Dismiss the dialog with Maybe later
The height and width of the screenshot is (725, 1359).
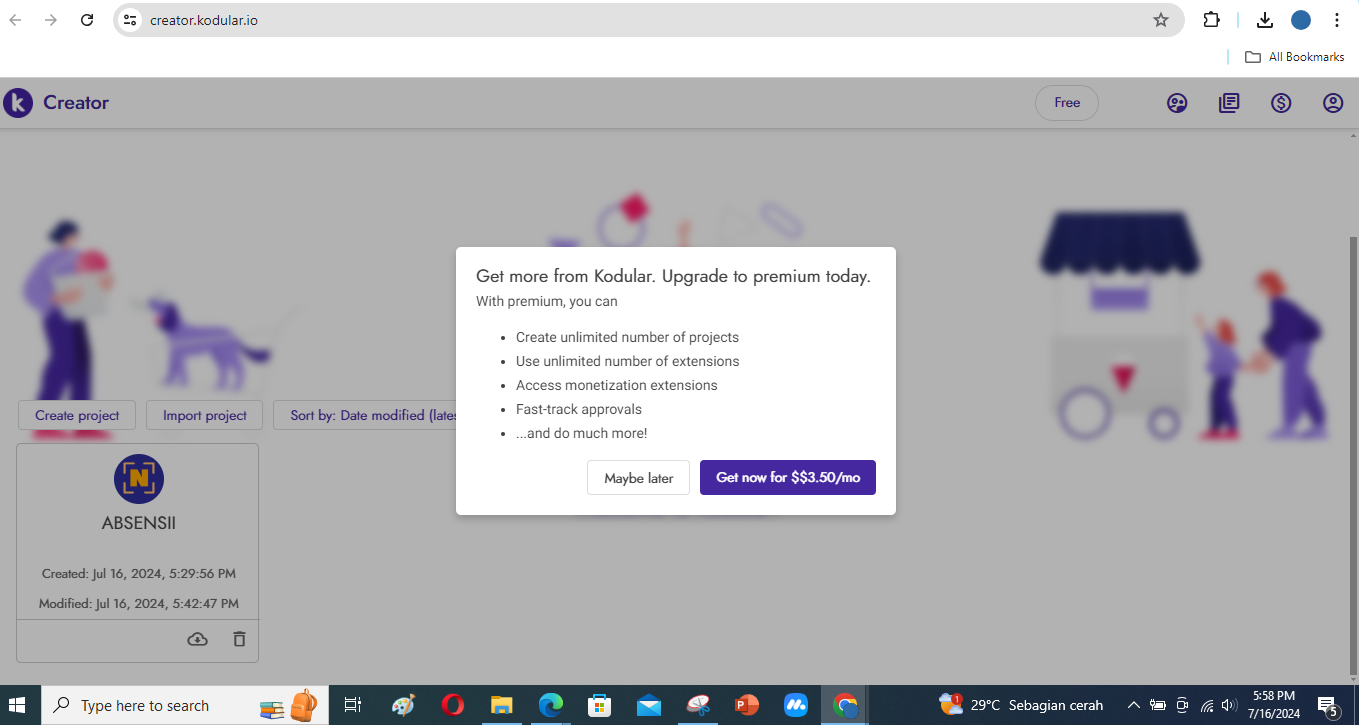click(638, 478)
